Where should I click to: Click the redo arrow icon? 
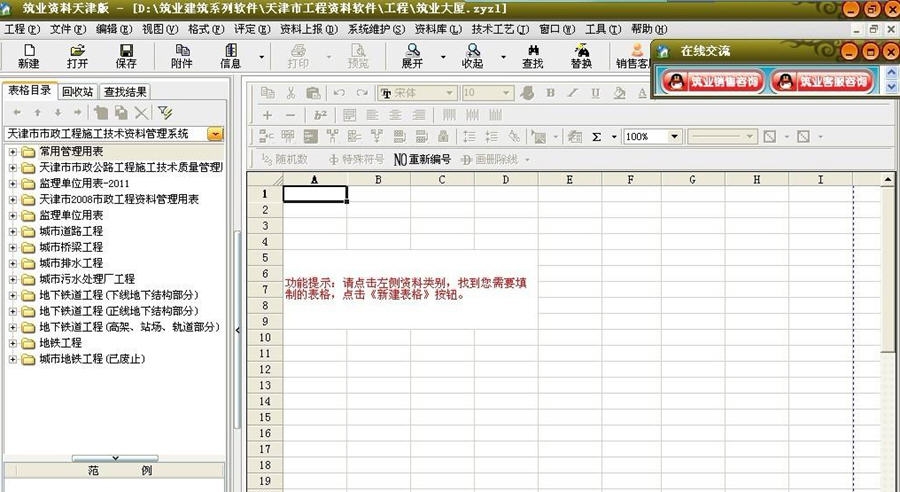(x=362, y=92)
